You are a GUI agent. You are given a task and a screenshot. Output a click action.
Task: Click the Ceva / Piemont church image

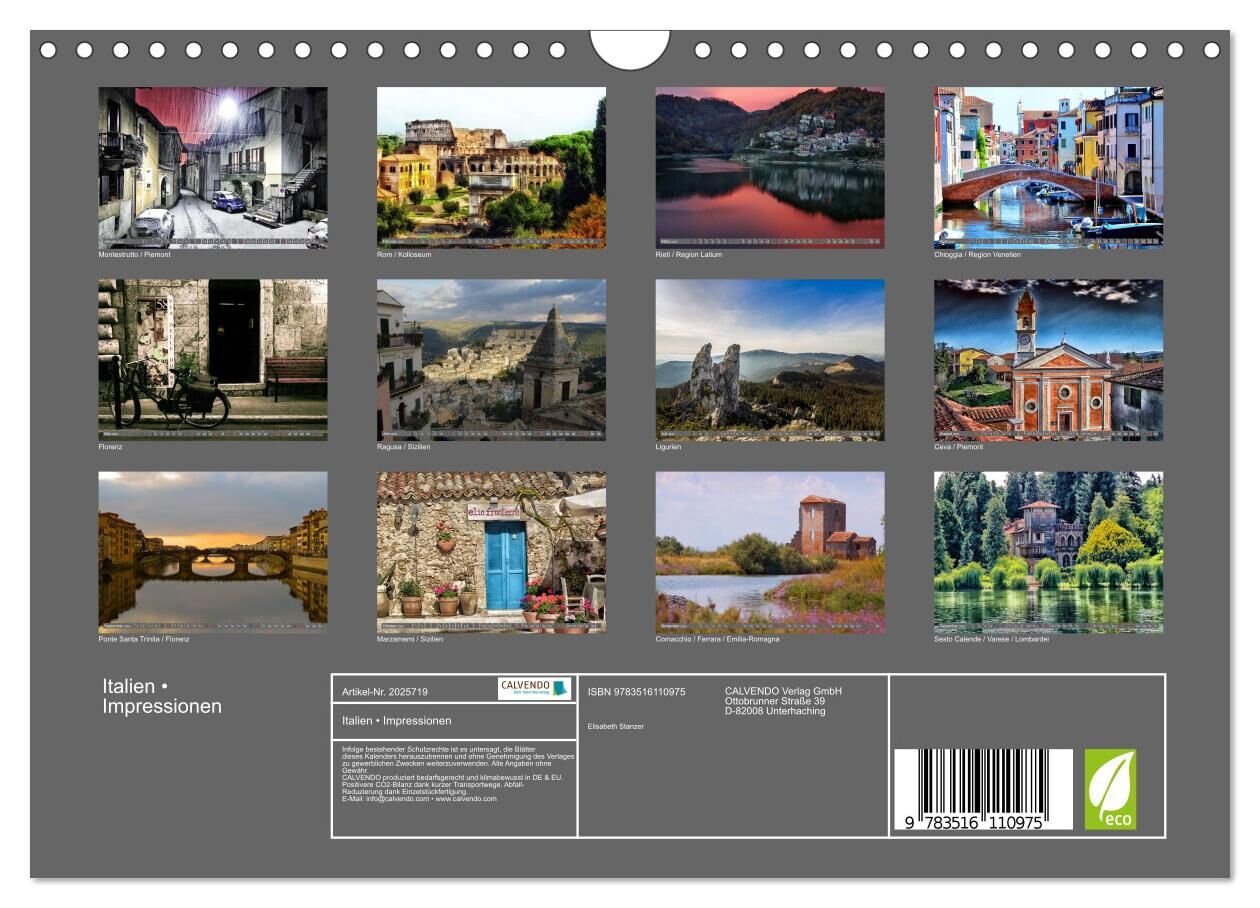[x=1048, y=359]
